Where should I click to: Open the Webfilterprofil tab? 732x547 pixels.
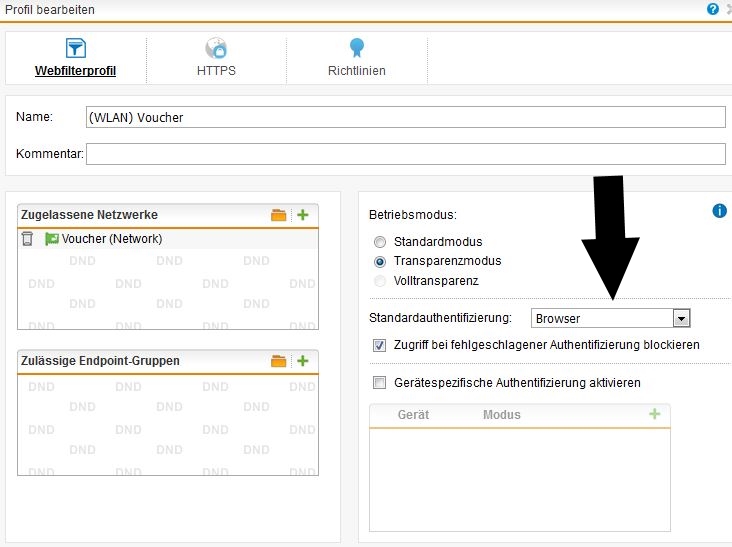(x=76, y=59)
